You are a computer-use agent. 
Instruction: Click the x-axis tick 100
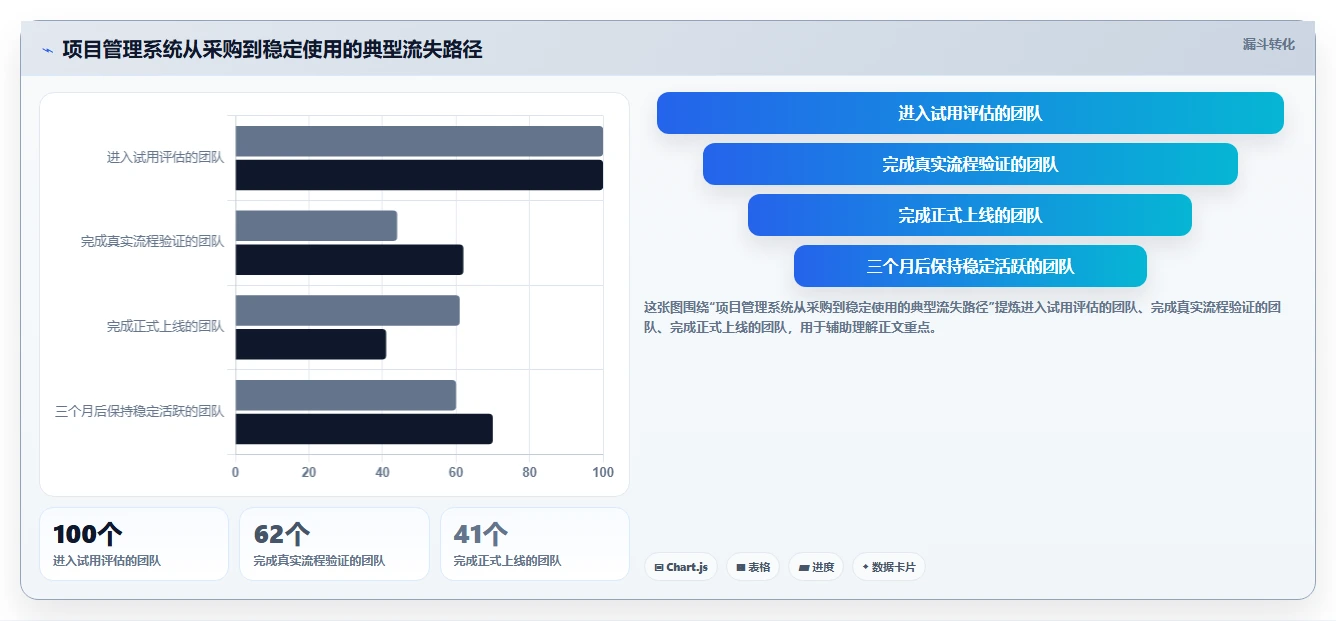[x=603, y=472]
